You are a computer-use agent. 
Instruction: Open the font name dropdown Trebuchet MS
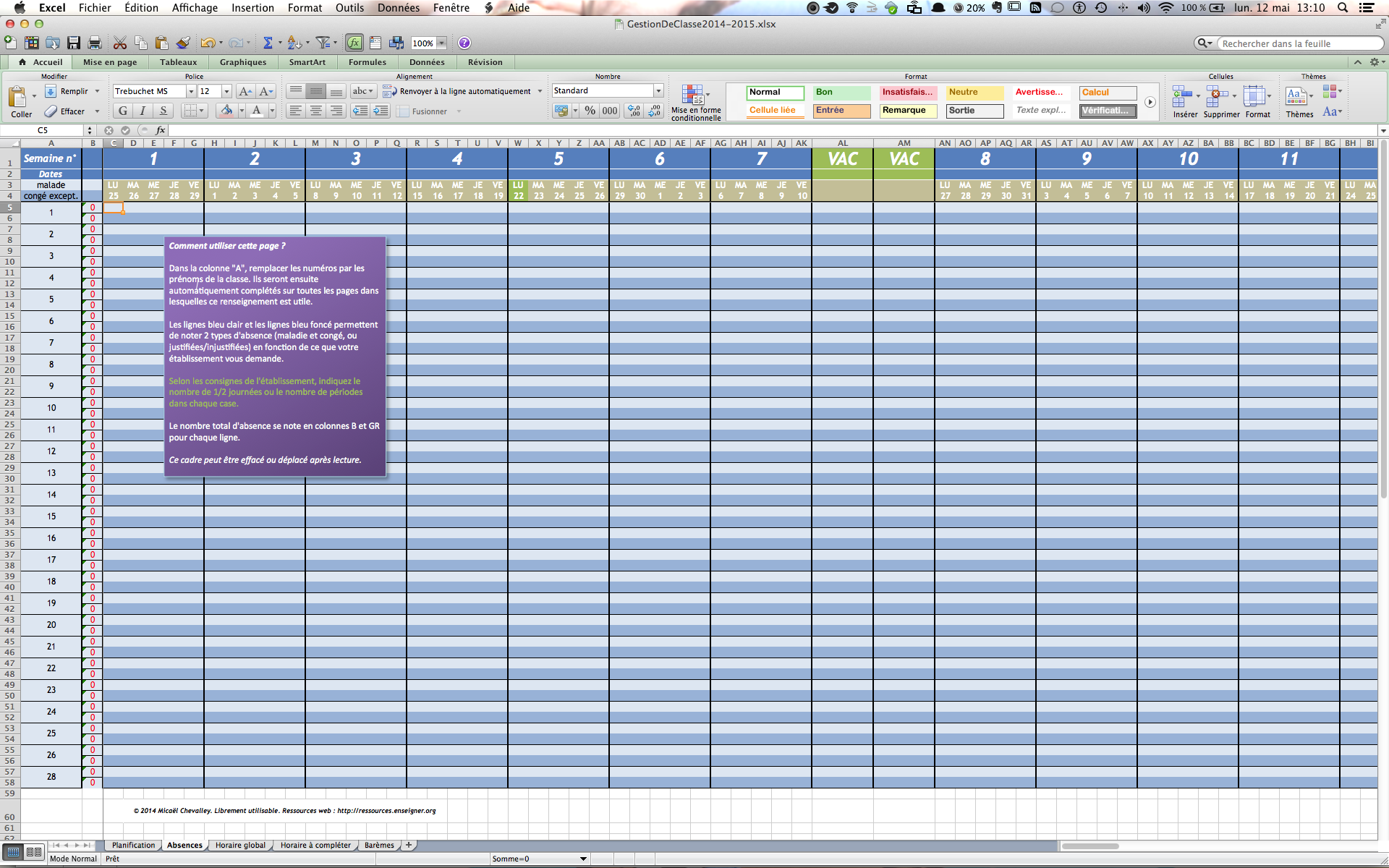(191, 91)
